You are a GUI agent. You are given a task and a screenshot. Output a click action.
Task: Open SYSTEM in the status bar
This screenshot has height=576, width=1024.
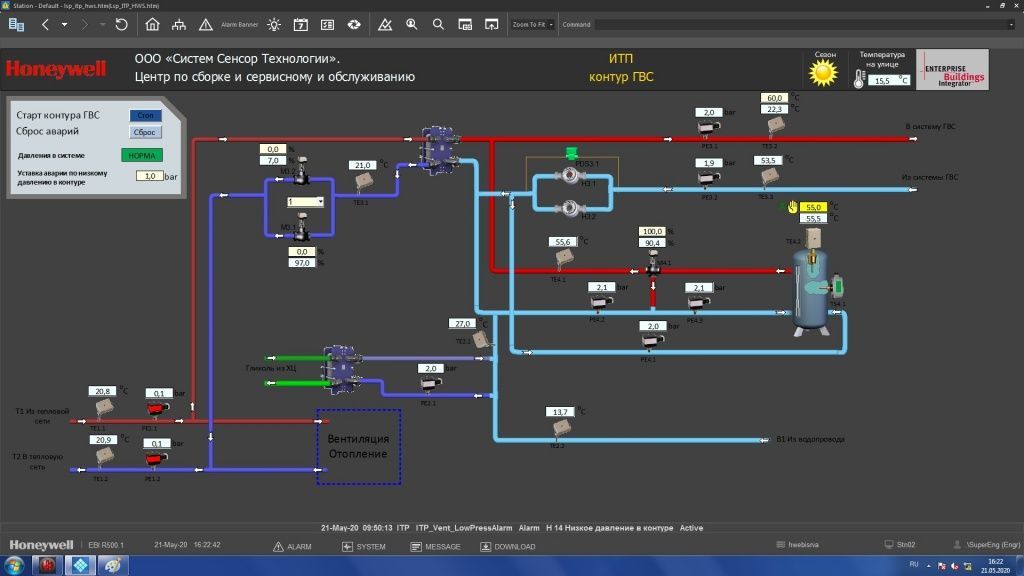pos(363,547)
